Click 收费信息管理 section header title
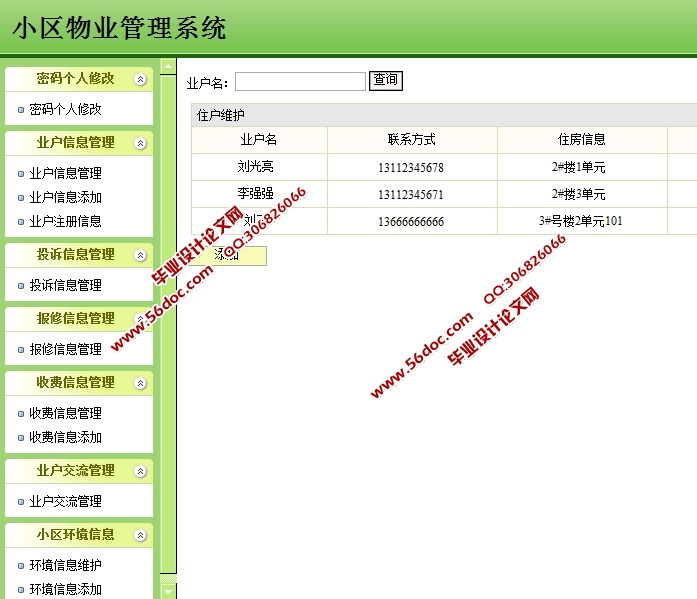697x599 pixels. (x=76, y=383)
